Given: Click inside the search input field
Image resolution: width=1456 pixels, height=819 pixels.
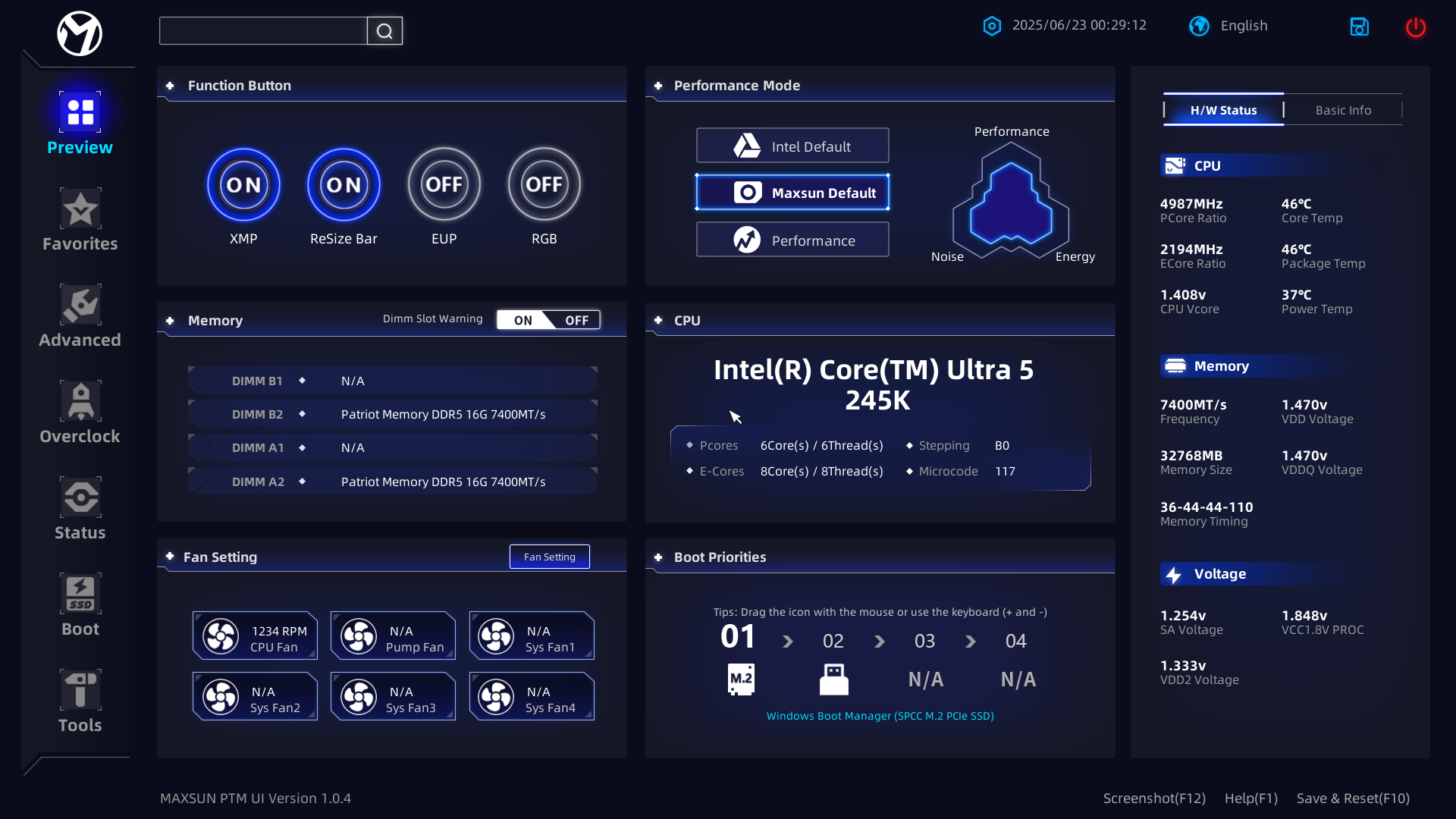Looking at the screenshot, I should (262, 31).
